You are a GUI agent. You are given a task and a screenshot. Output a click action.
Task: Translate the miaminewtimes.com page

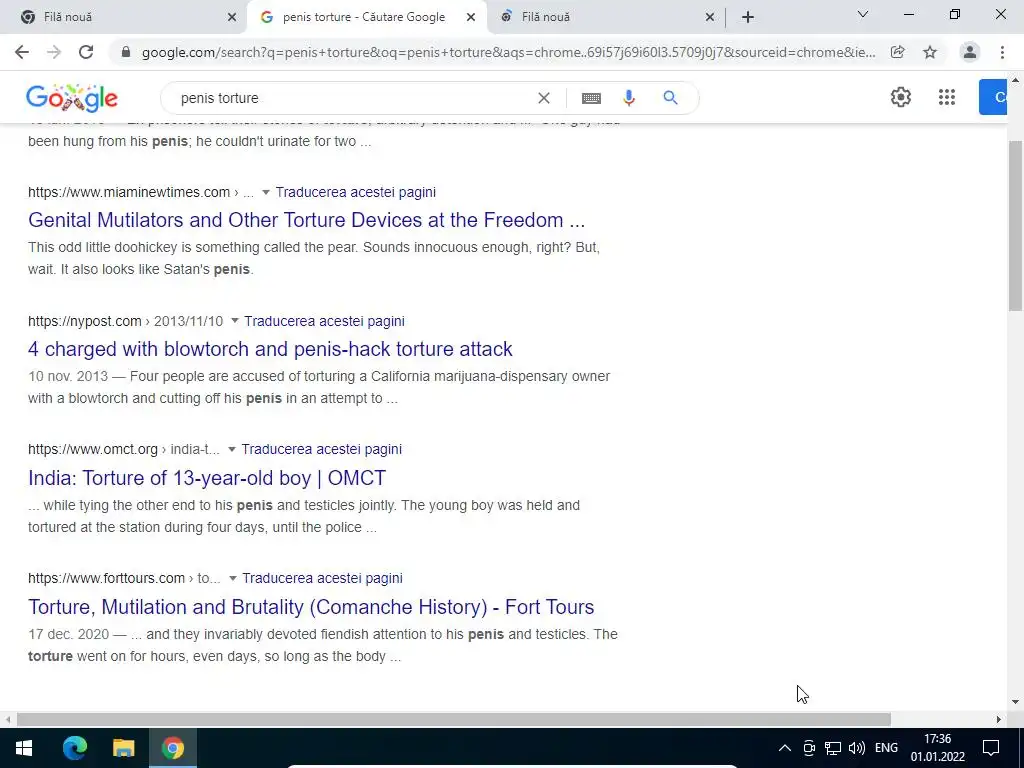click(x=355, y=192)
